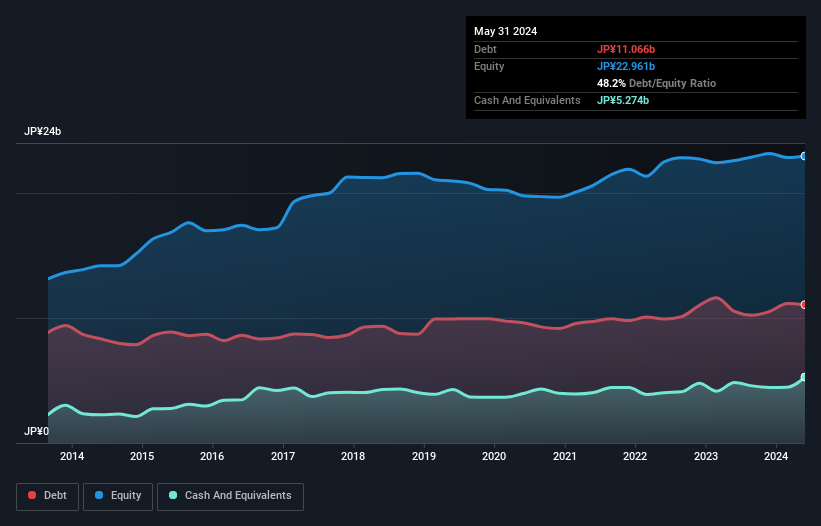
Task: Click the Equity row label in tooltip
Action: coord(489,66)
